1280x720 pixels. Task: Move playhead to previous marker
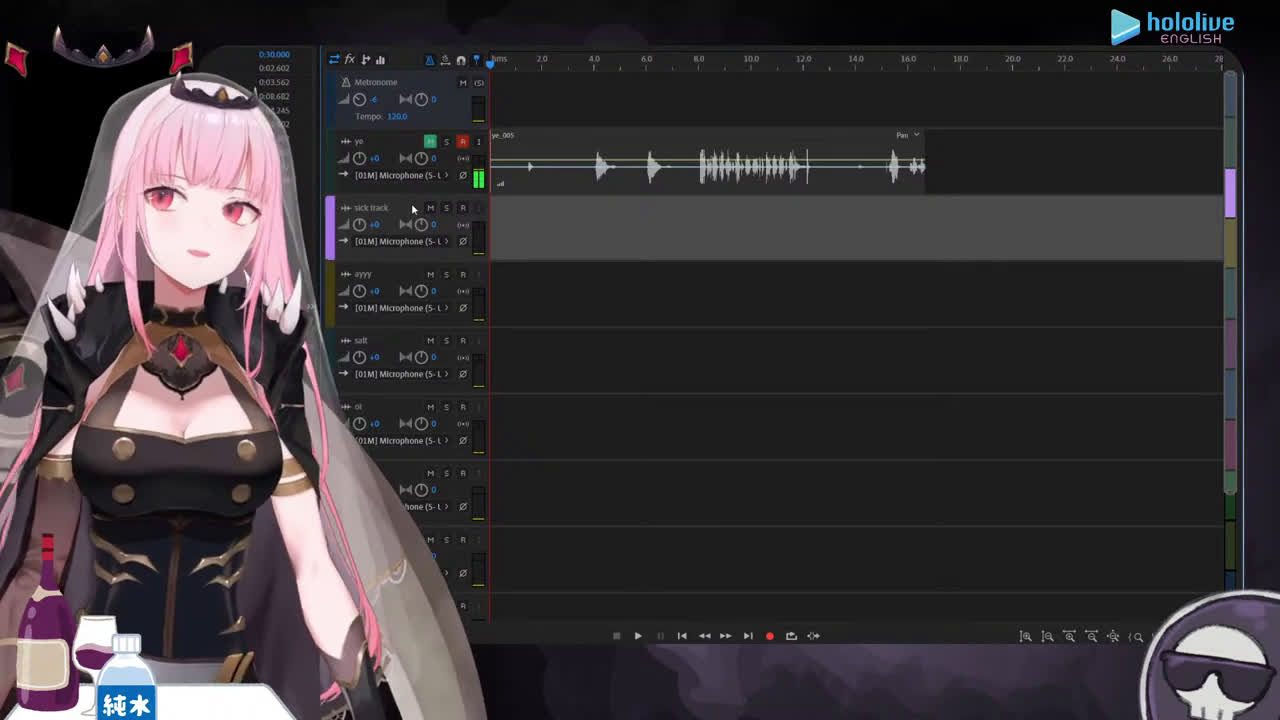click(682, 636)
